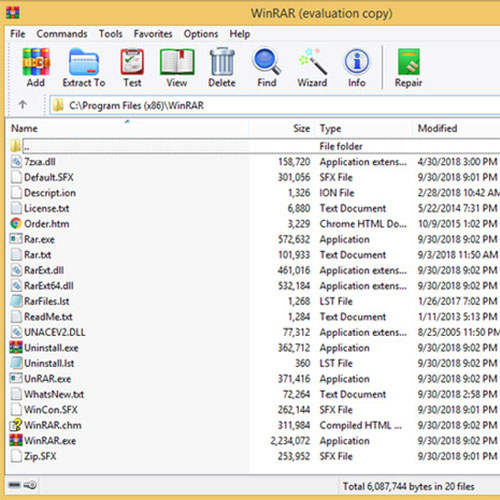Click the Repair archive icon
Screen dimensions: 500x500
409,62
